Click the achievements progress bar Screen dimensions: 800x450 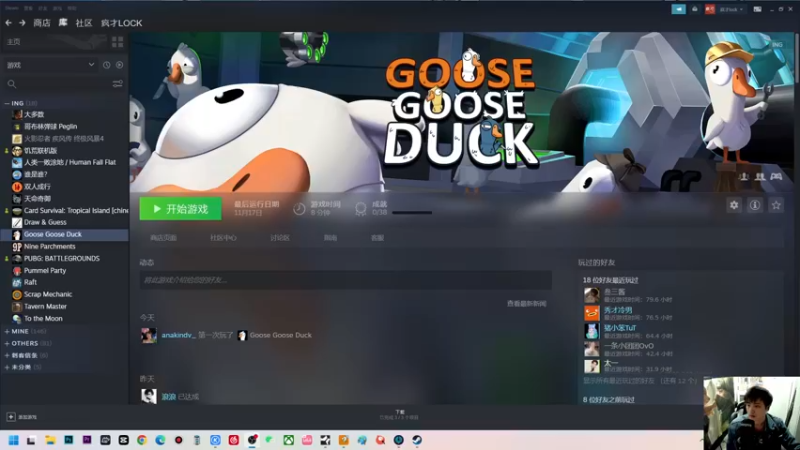tap(412, 213)
